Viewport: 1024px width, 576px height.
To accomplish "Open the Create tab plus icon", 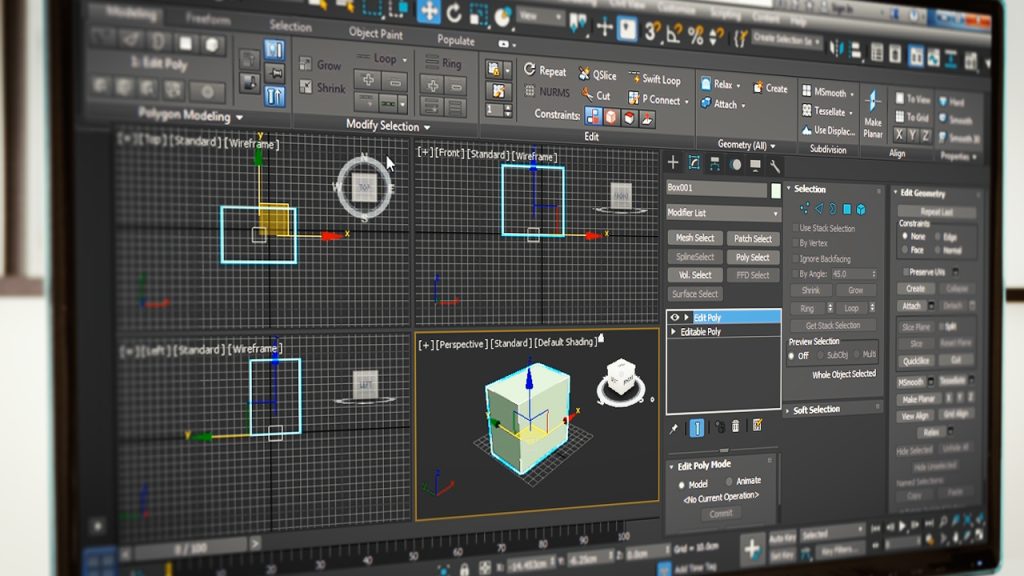I will pos(673,163).
